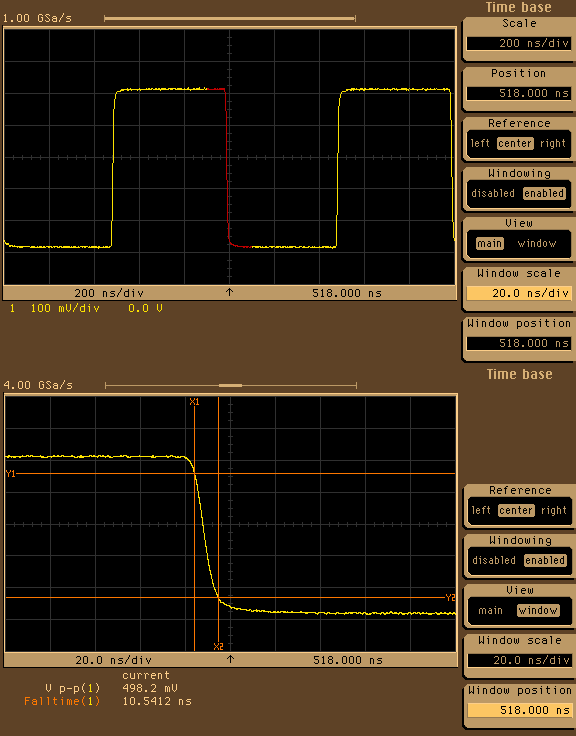Click the 10.5412 ns falltime value
The image size is (576, 736).
point(157,701)
